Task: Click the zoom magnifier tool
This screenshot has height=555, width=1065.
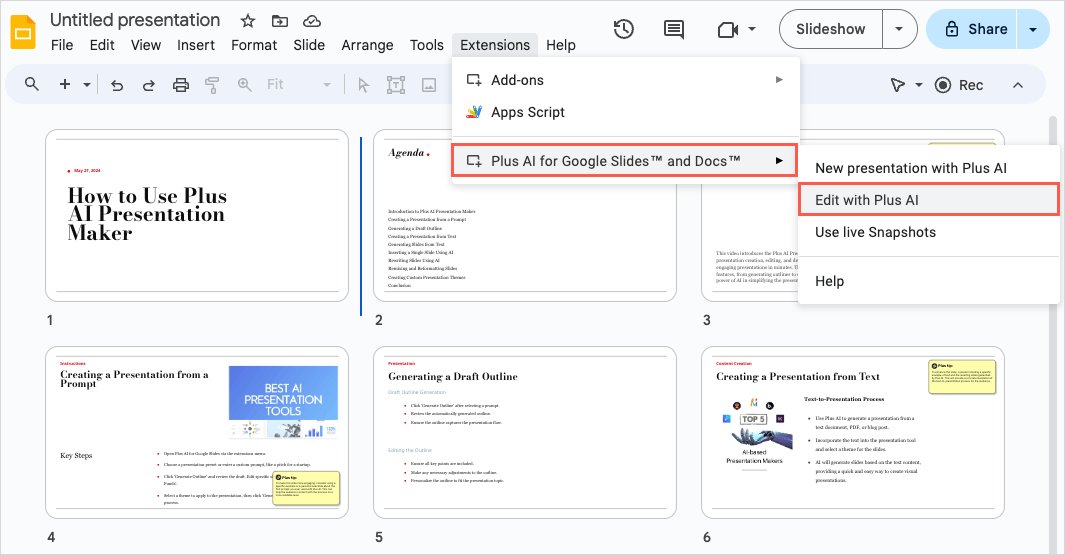Action: click(x=245, y=84)
